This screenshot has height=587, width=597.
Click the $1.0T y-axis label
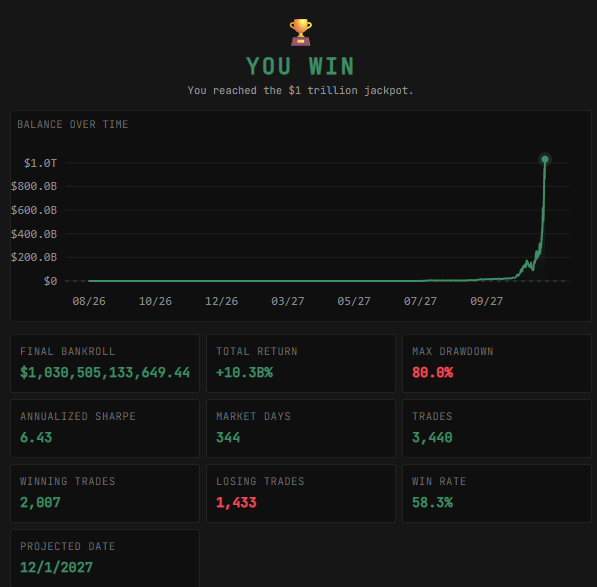click(x=40, y=163)
